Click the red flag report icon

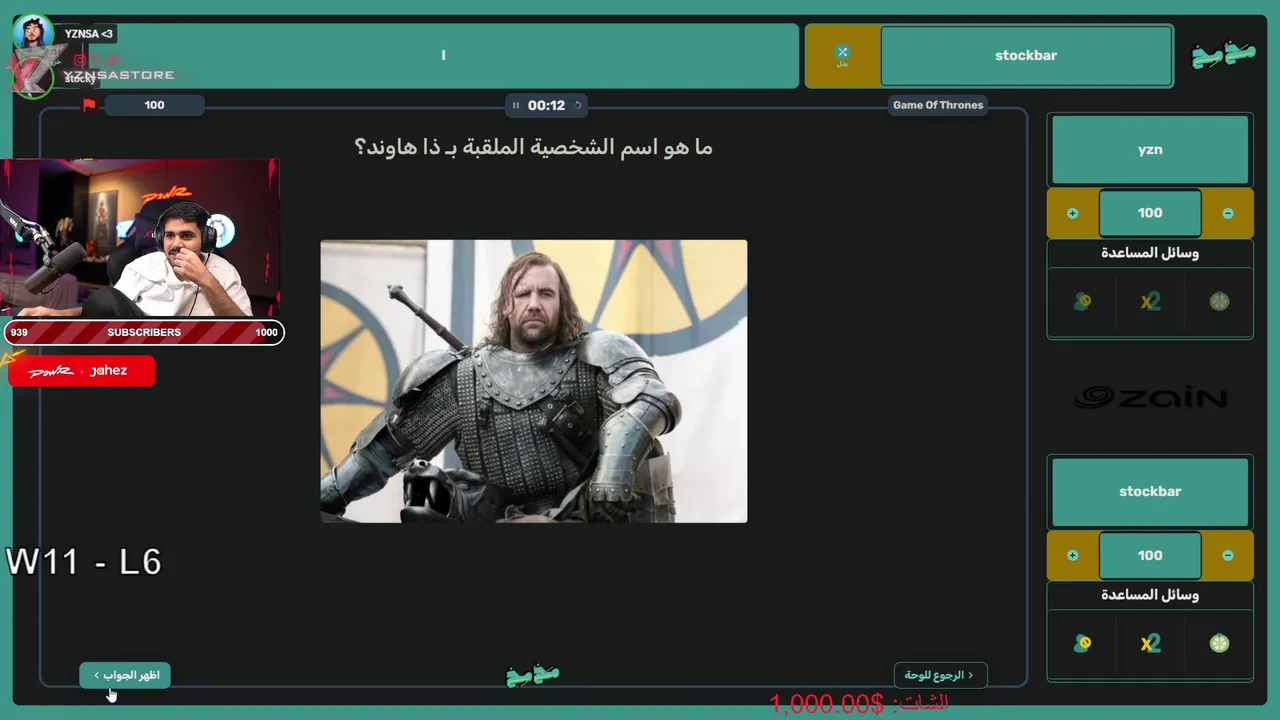(89, 105)
